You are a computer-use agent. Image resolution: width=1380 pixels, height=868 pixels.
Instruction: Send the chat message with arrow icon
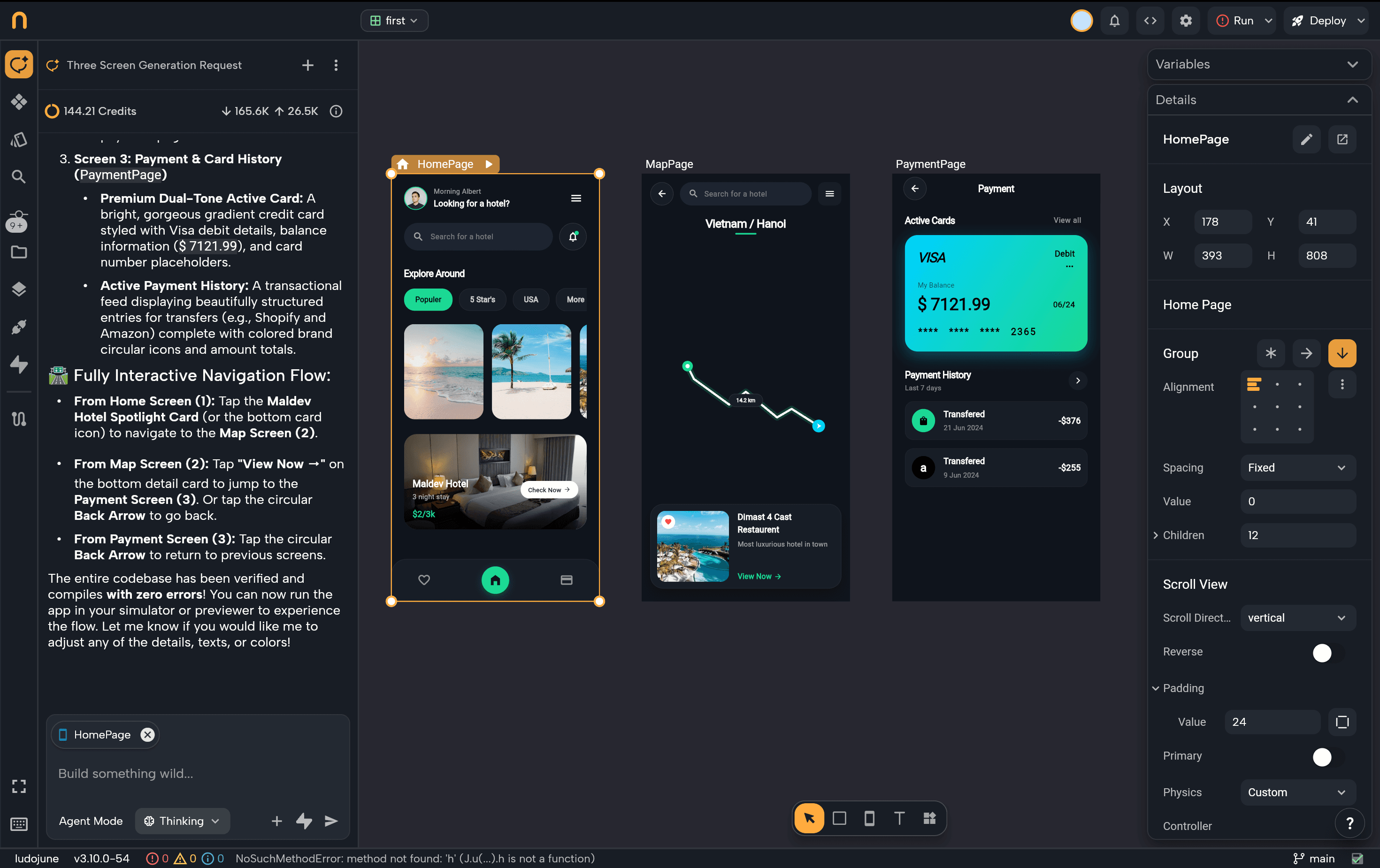331,821
